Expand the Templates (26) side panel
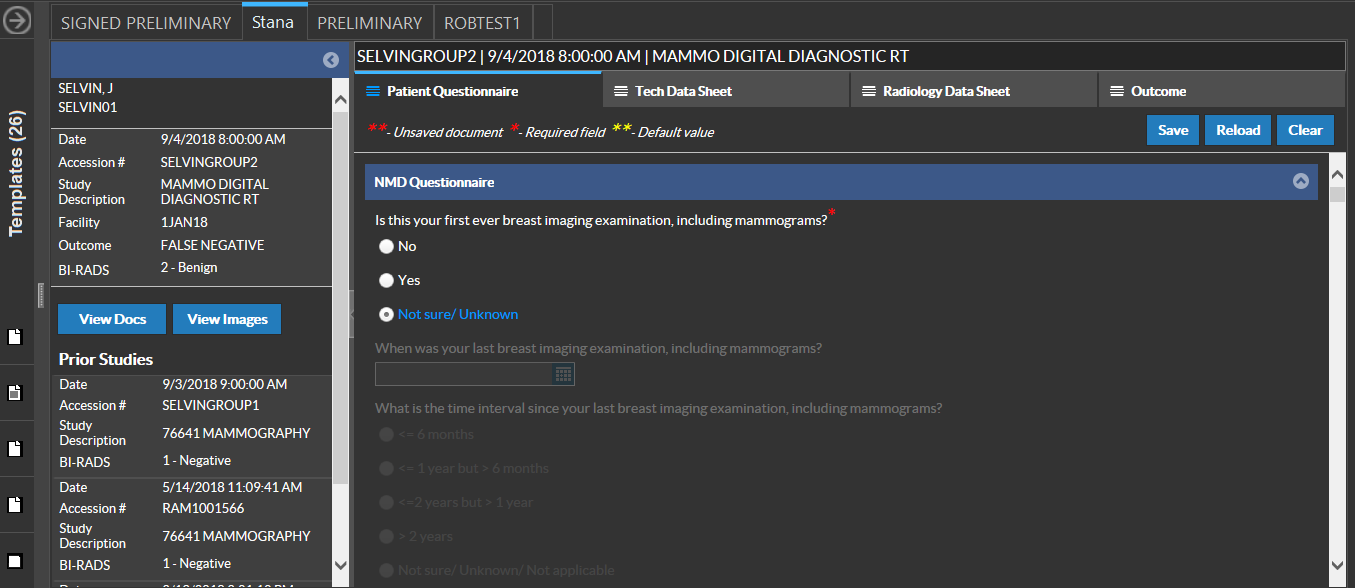This screenshot has width=1355, height=588. pyautogui.click(x=17, y=173)
